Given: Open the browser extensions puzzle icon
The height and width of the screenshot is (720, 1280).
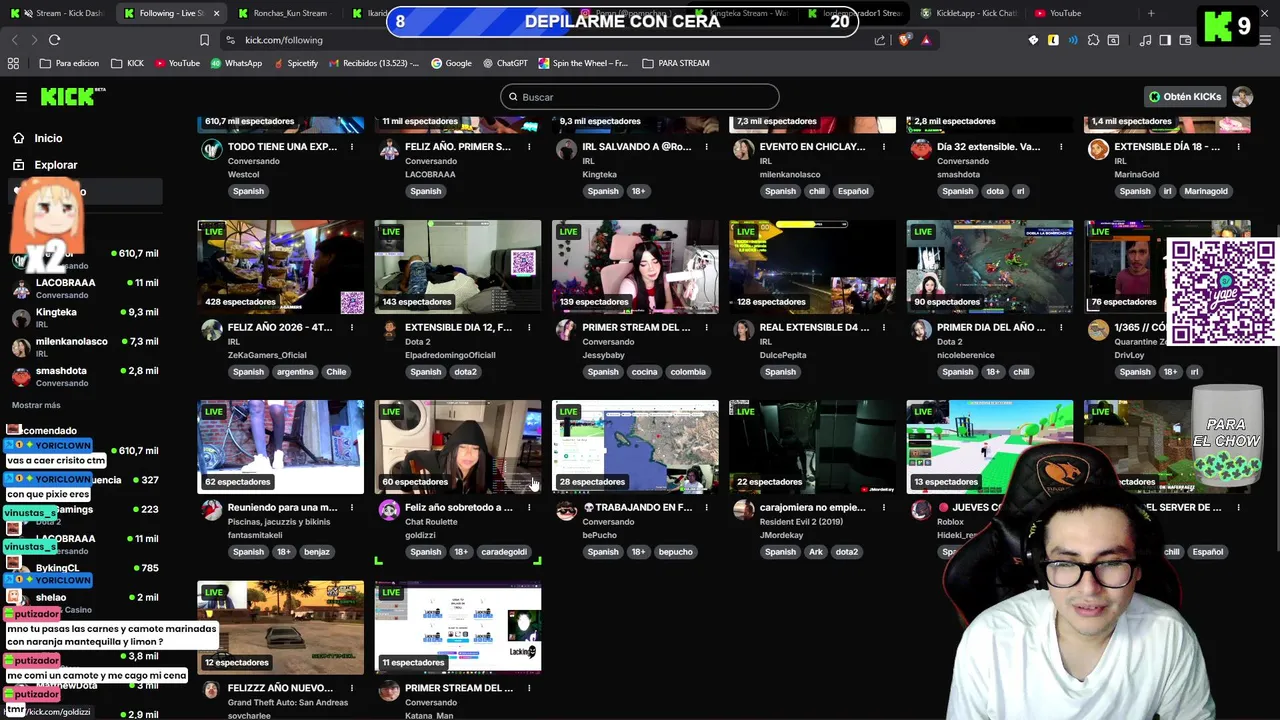Looking at the screenshot, I should [x=1093, y=40].
